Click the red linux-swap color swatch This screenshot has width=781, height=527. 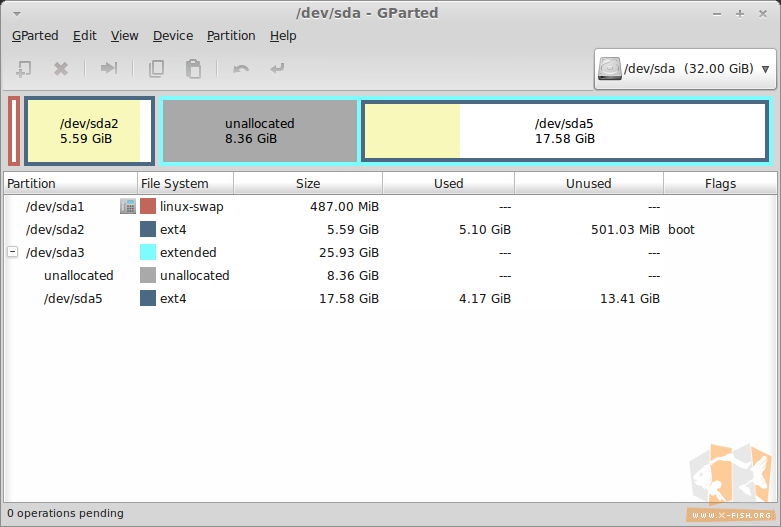(148, 206)
